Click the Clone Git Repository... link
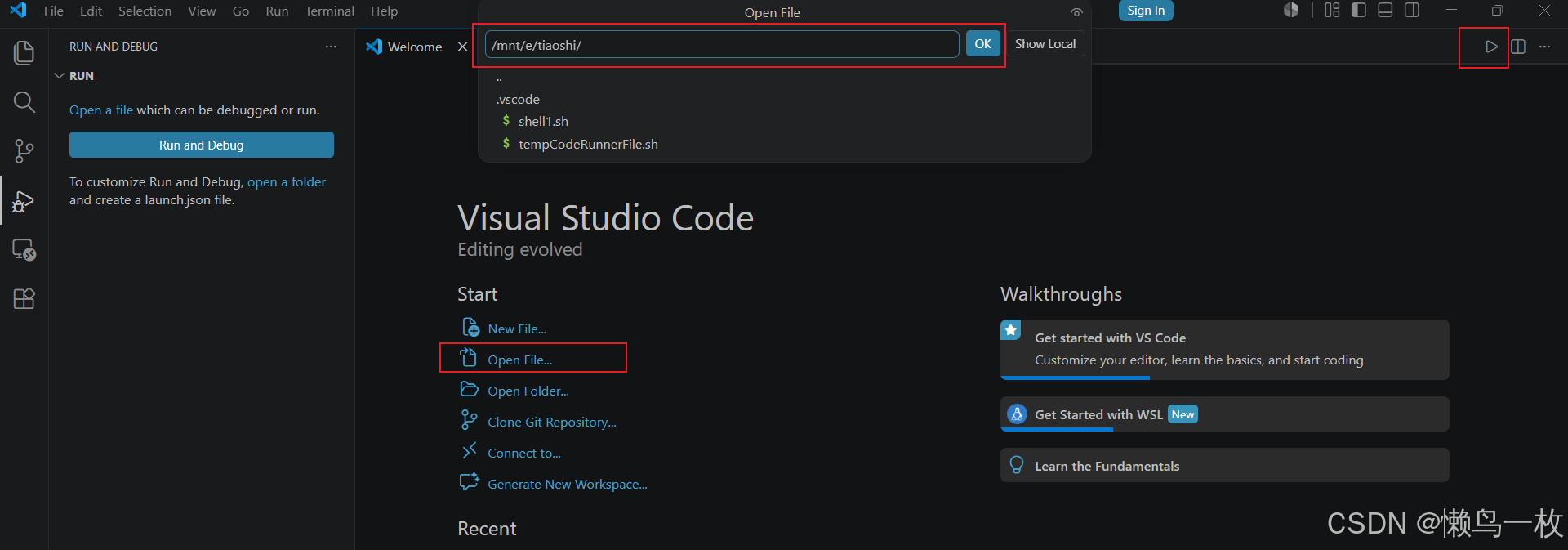Screen dimensions: 1568x550 click(x=552, y=422)
